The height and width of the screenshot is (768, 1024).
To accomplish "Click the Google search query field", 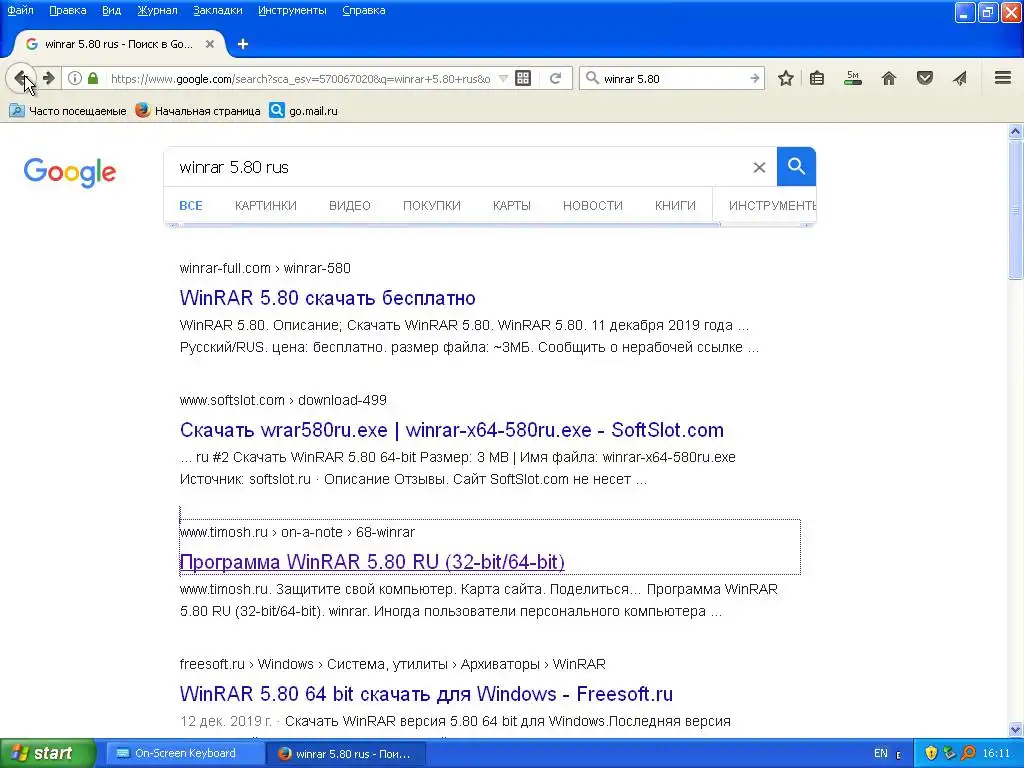I will point(457,167).
